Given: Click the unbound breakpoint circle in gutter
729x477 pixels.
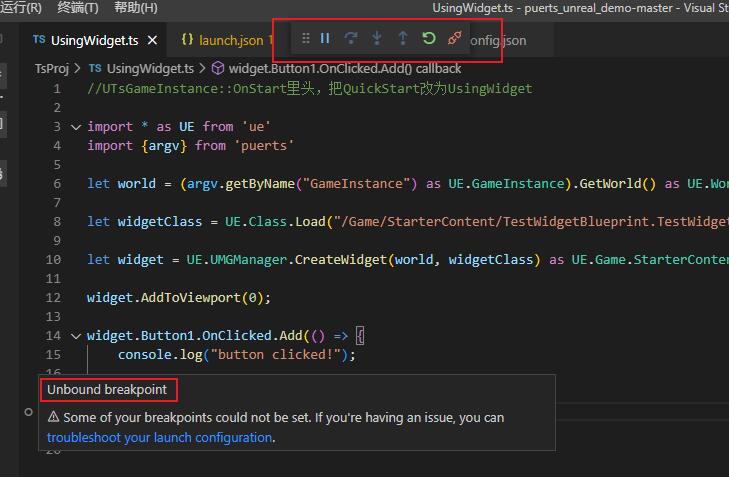Looking at the screenshot, I should point(28,412).
